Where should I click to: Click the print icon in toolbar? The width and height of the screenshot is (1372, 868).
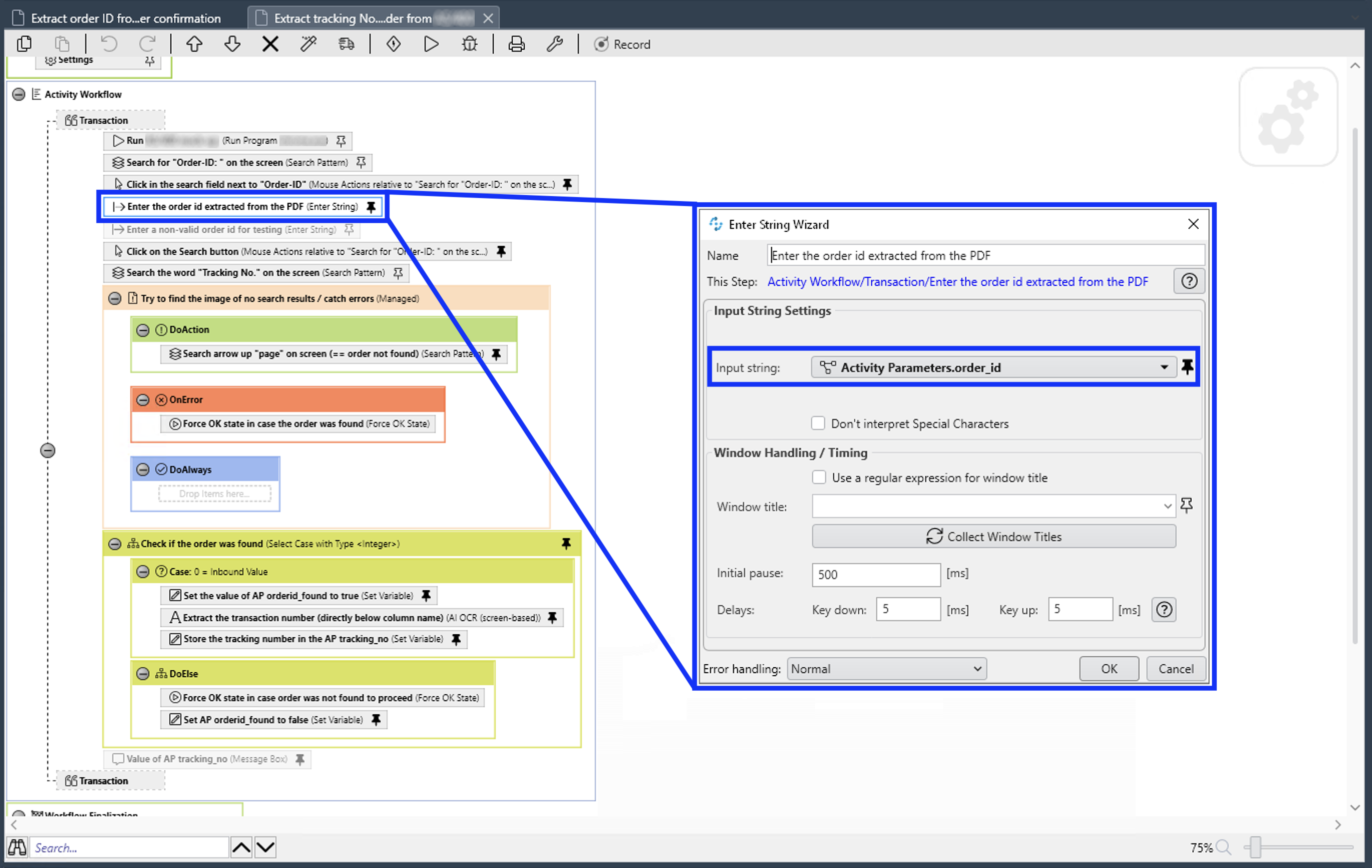516,44
